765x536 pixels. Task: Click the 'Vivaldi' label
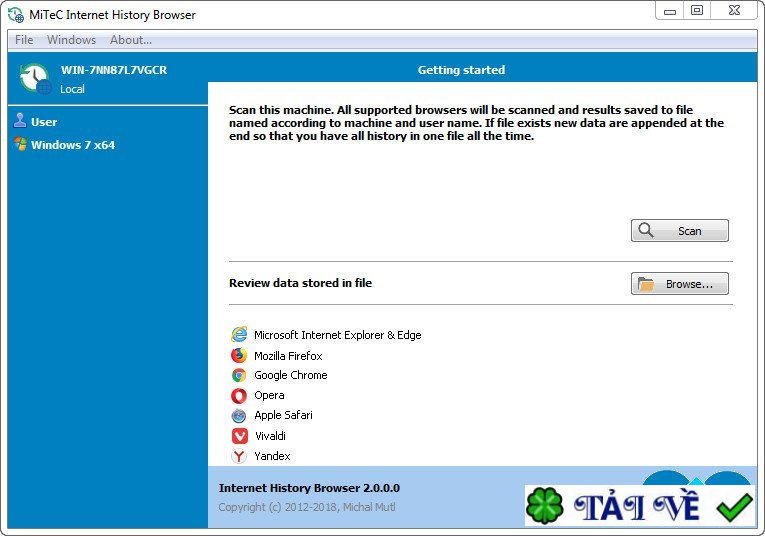click(x=270, y=436)
